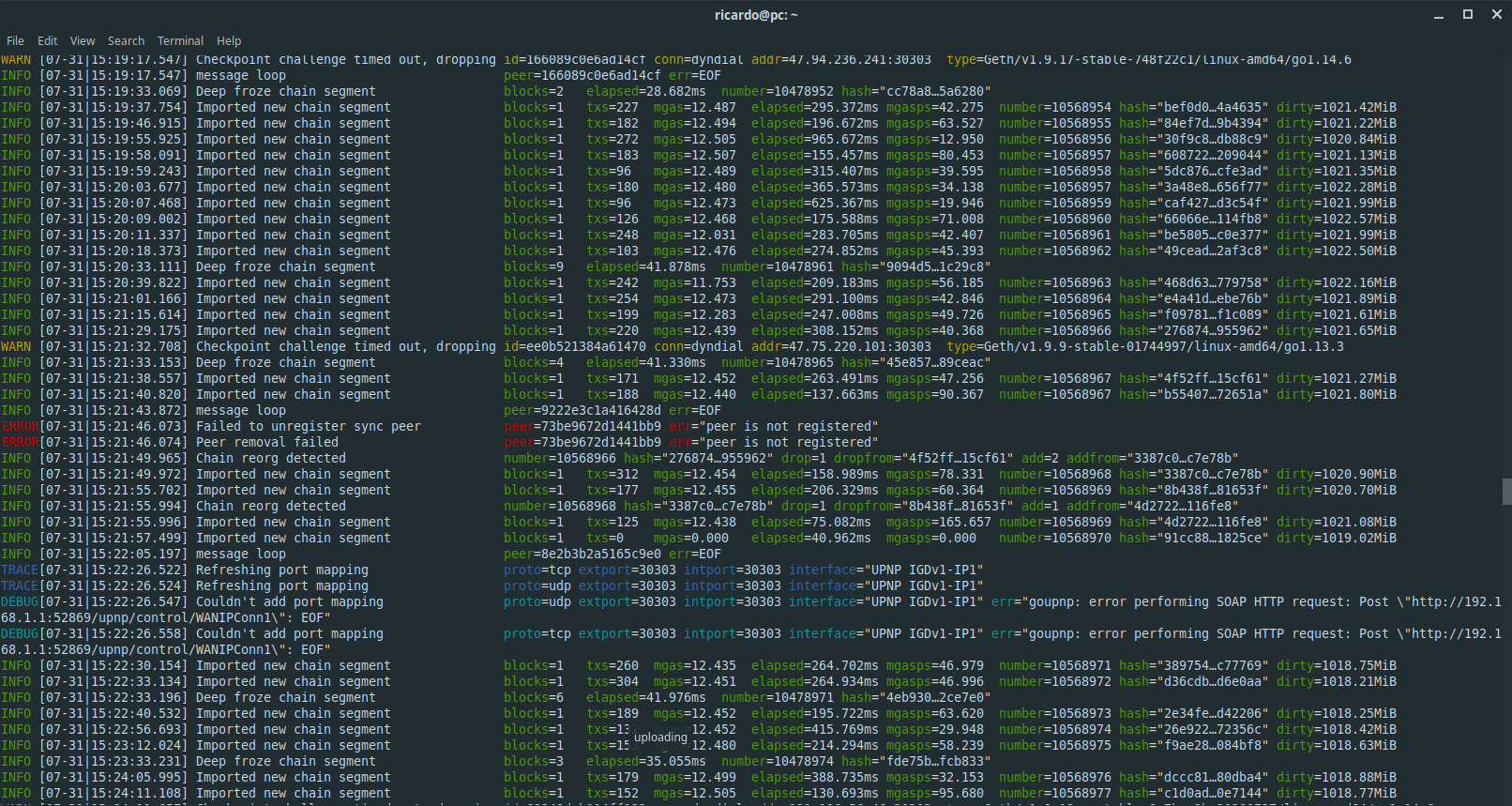Click the 'uploading' tooltip overlay
1512x806 pixels.
(x=660, y=738)
